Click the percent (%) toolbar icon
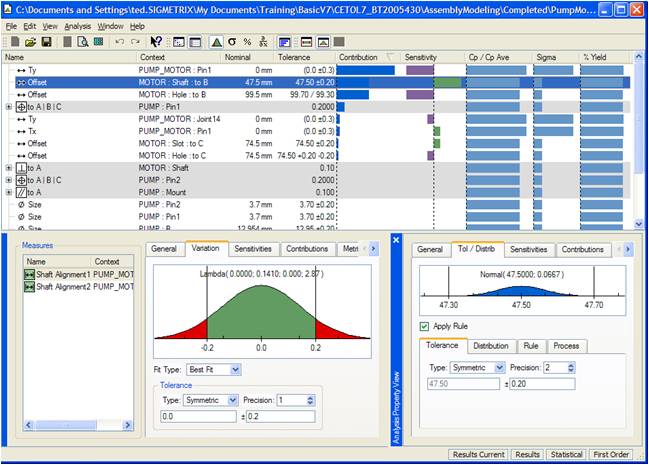649x465 pixels. [x=247, y=42]
